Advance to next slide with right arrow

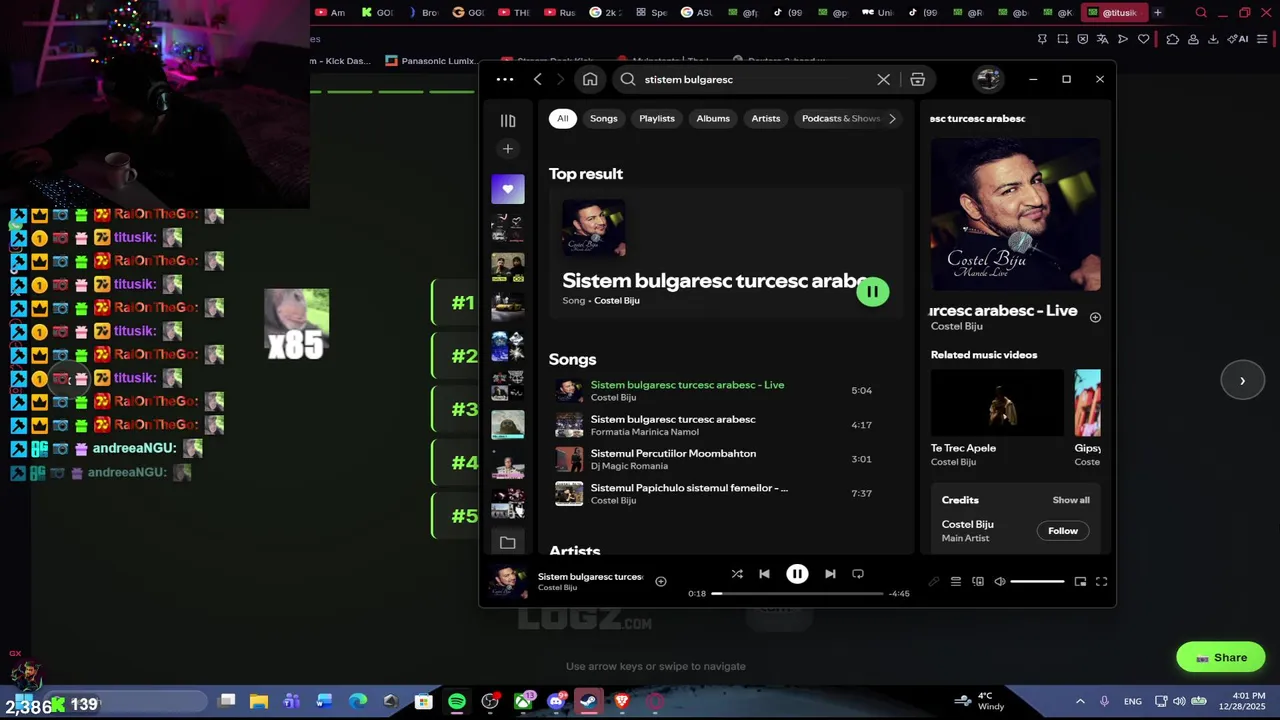click(1242, 380)
